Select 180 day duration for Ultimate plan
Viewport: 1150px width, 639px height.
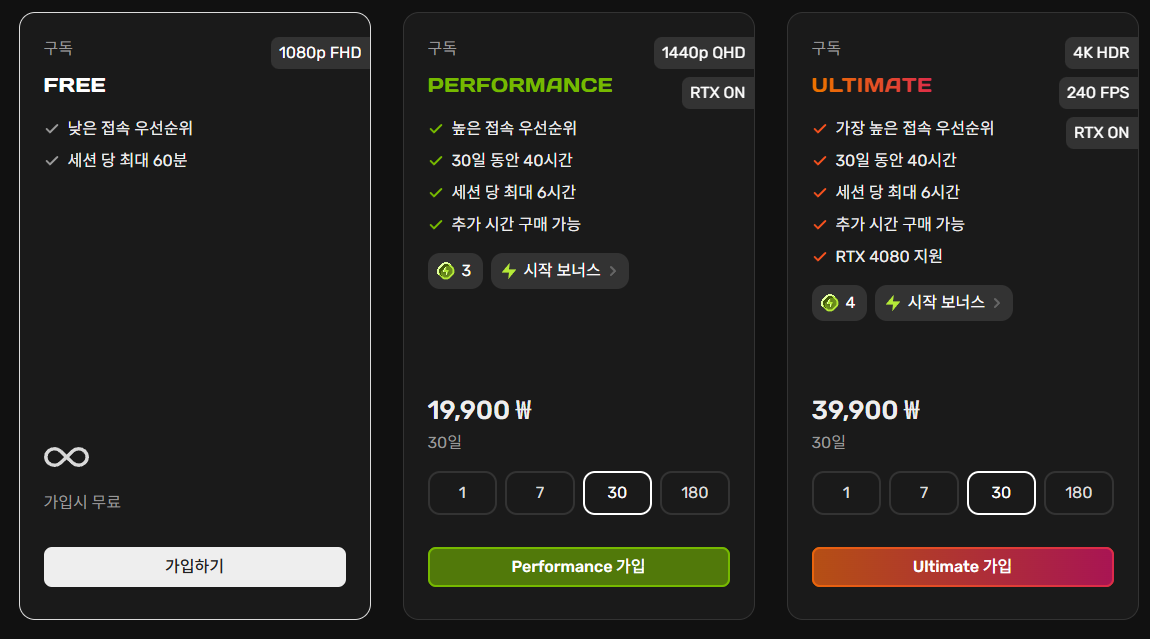1079,493
